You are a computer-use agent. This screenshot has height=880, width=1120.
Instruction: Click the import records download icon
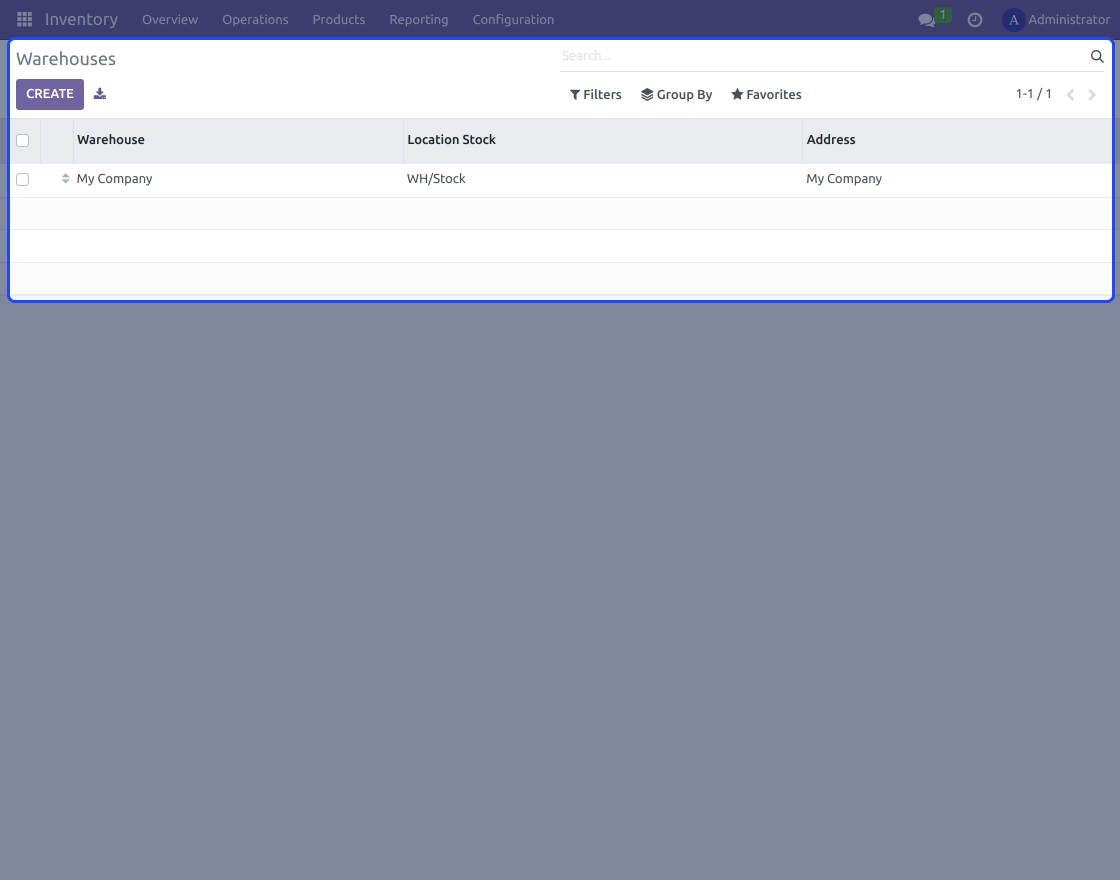(x=100, y=94)
